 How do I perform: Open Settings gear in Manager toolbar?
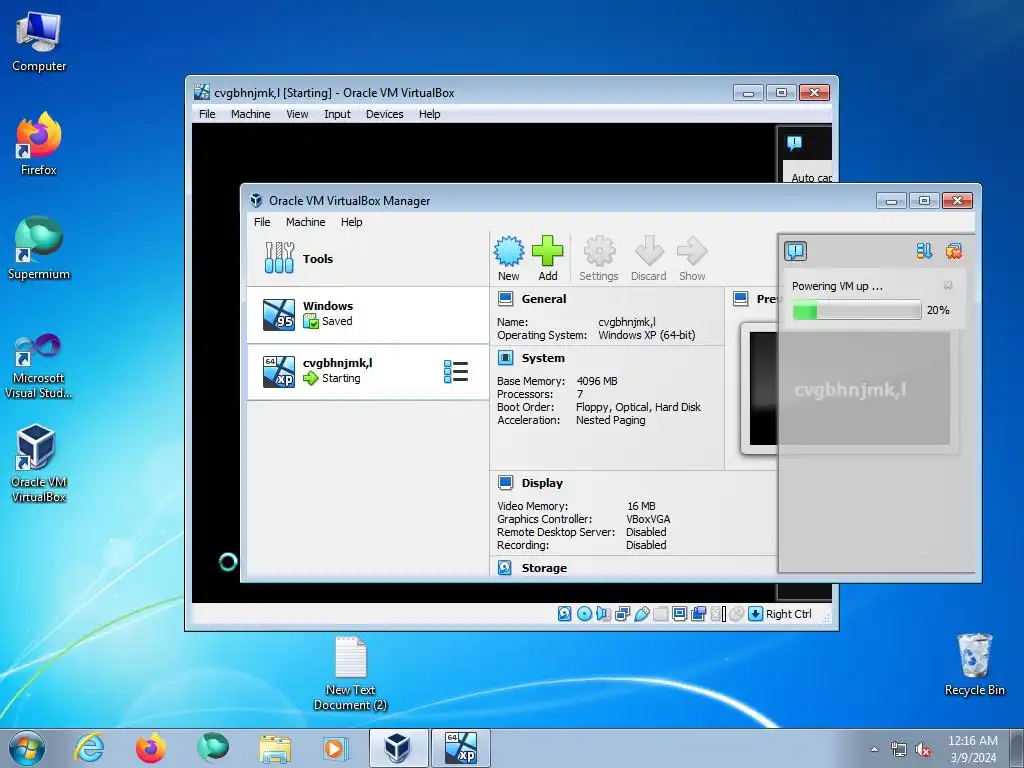pos(599,251)
